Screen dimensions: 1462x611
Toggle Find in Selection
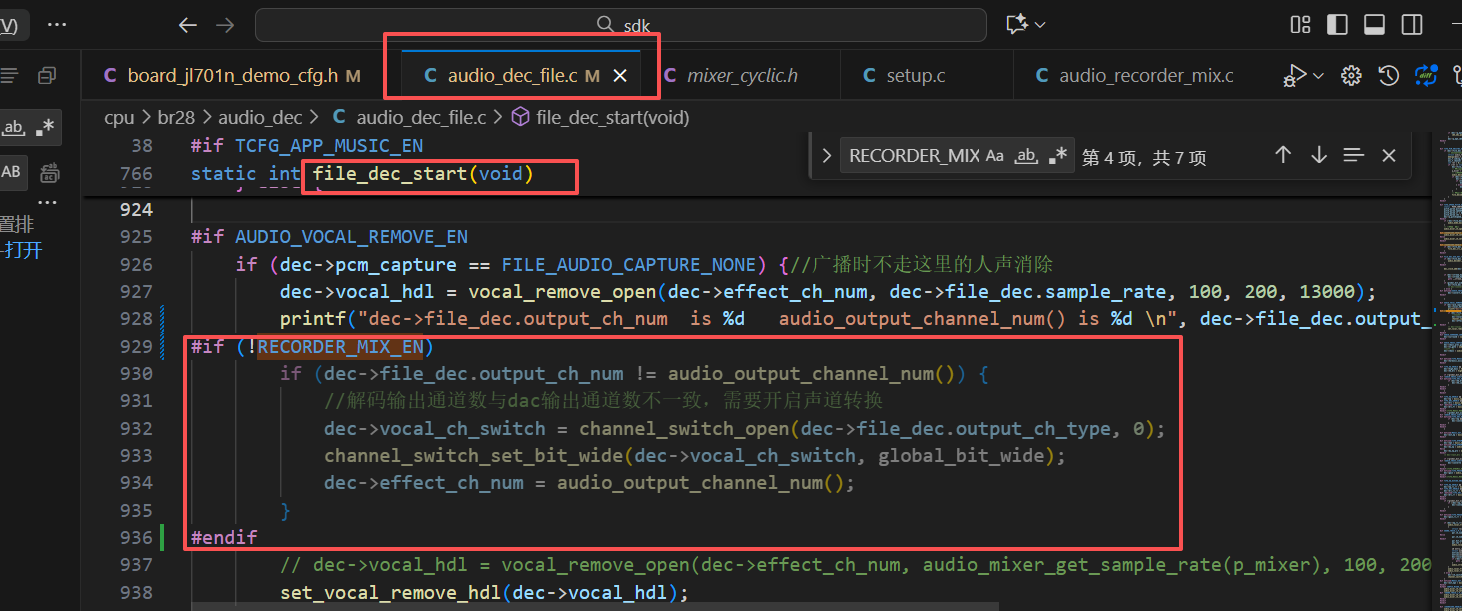(1354, 155)
